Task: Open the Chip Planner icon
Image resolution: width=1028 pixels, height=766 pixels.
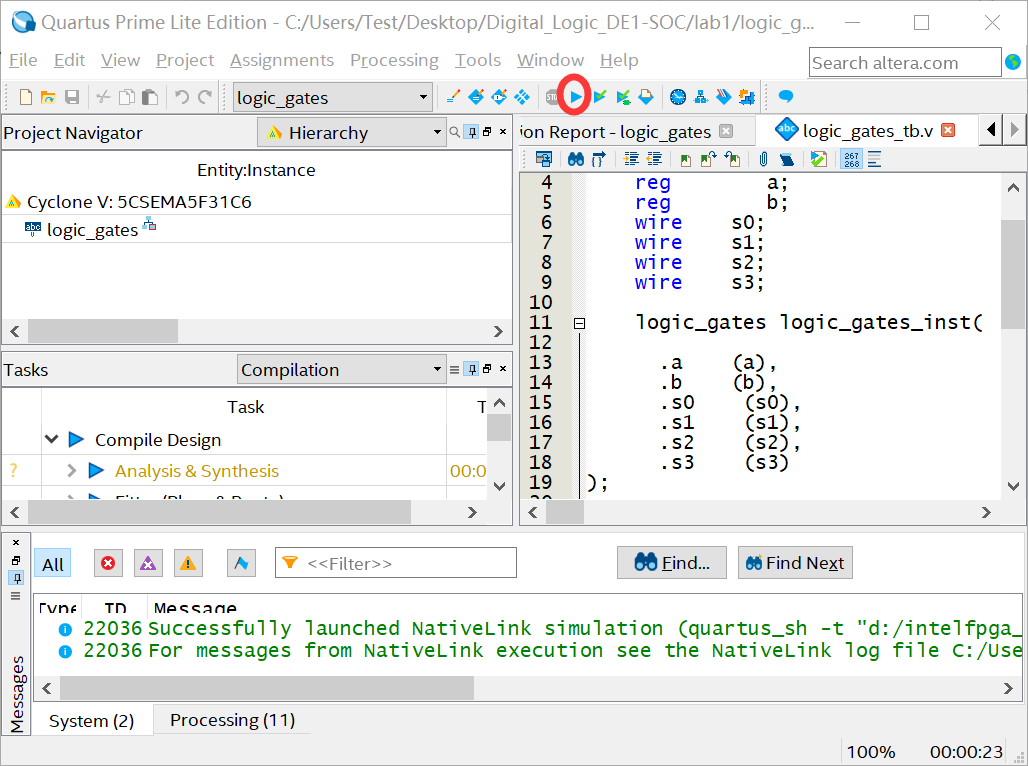Action: (x=522, y=97)
